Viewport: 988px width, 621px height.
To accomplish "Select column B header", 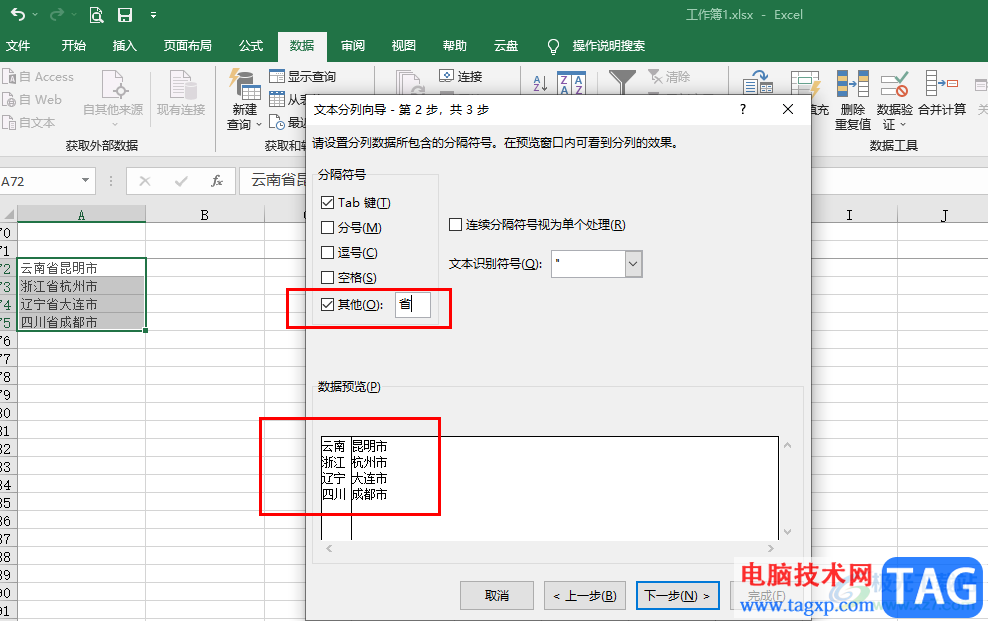I will click(204, 215).
